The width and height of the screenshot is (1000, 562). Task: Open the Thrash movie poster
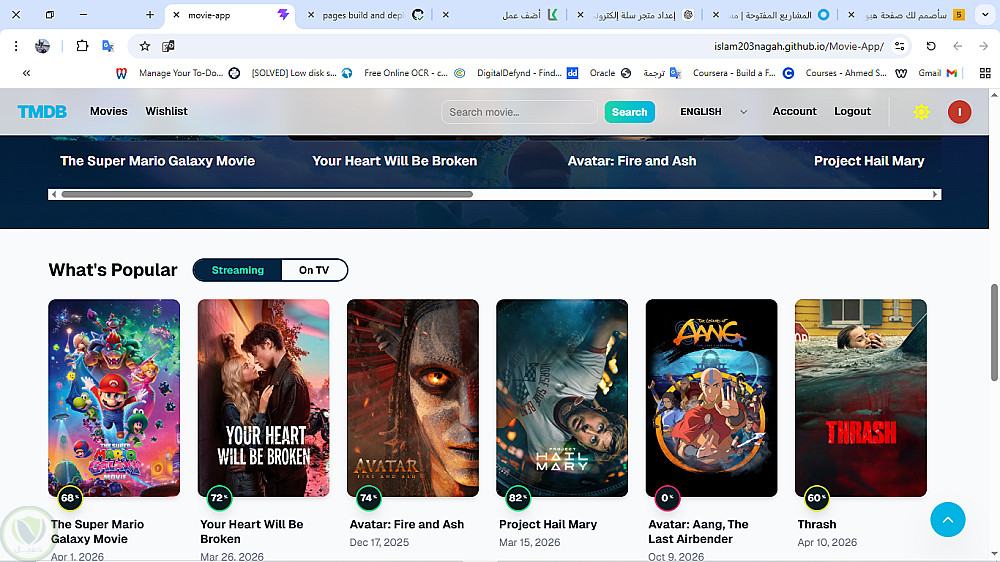860,398
